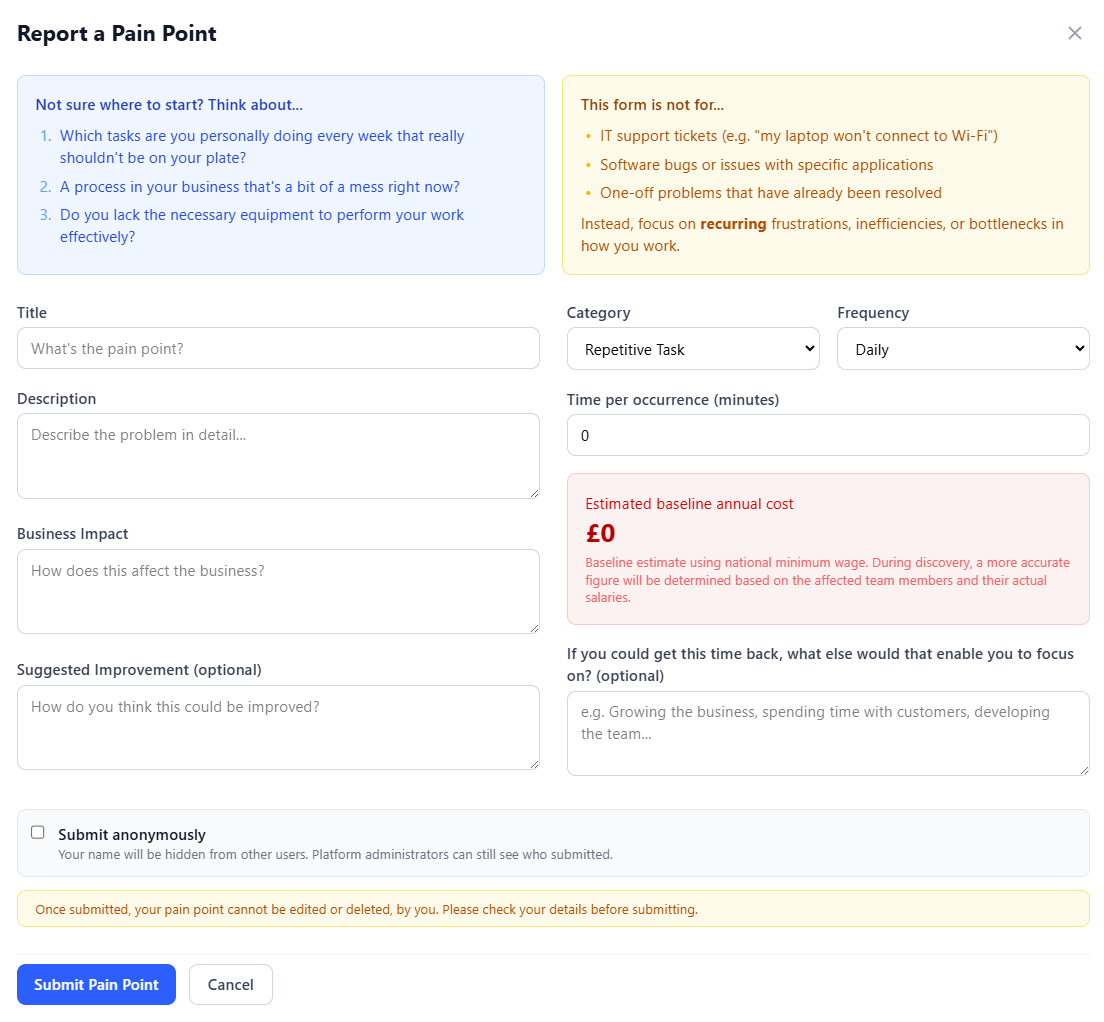
Task: Check the Submit anonymously checkbox
Action: pos(37,831)
